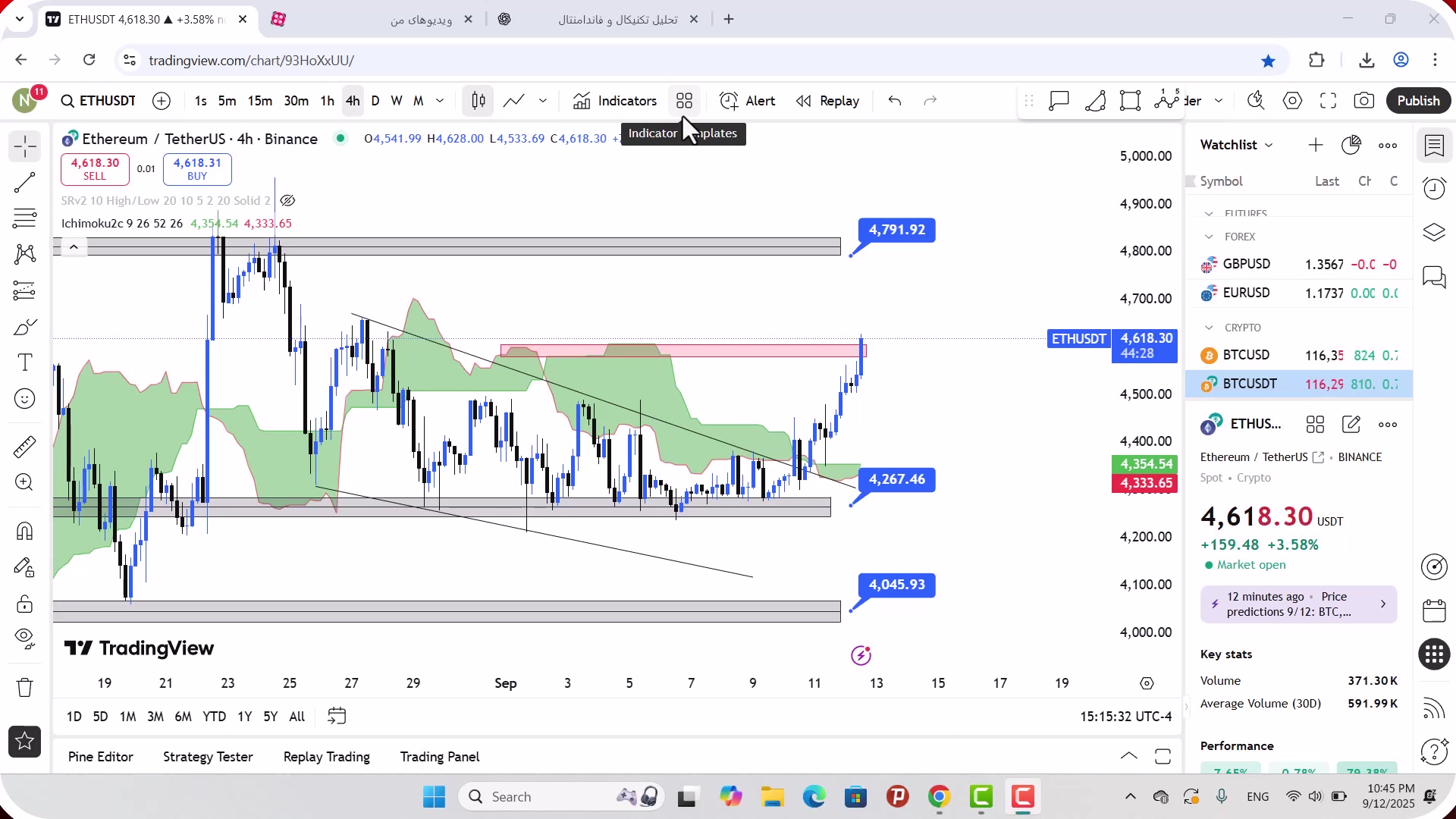This screenshot has width=1456, height=819.
Task: Open watchlist more options menu
Action: [1388, 145]
